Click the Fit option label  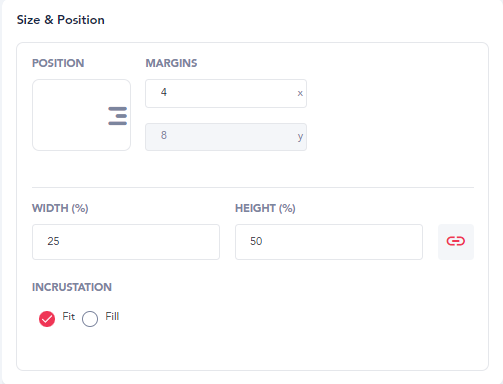[x=69, y=316]
